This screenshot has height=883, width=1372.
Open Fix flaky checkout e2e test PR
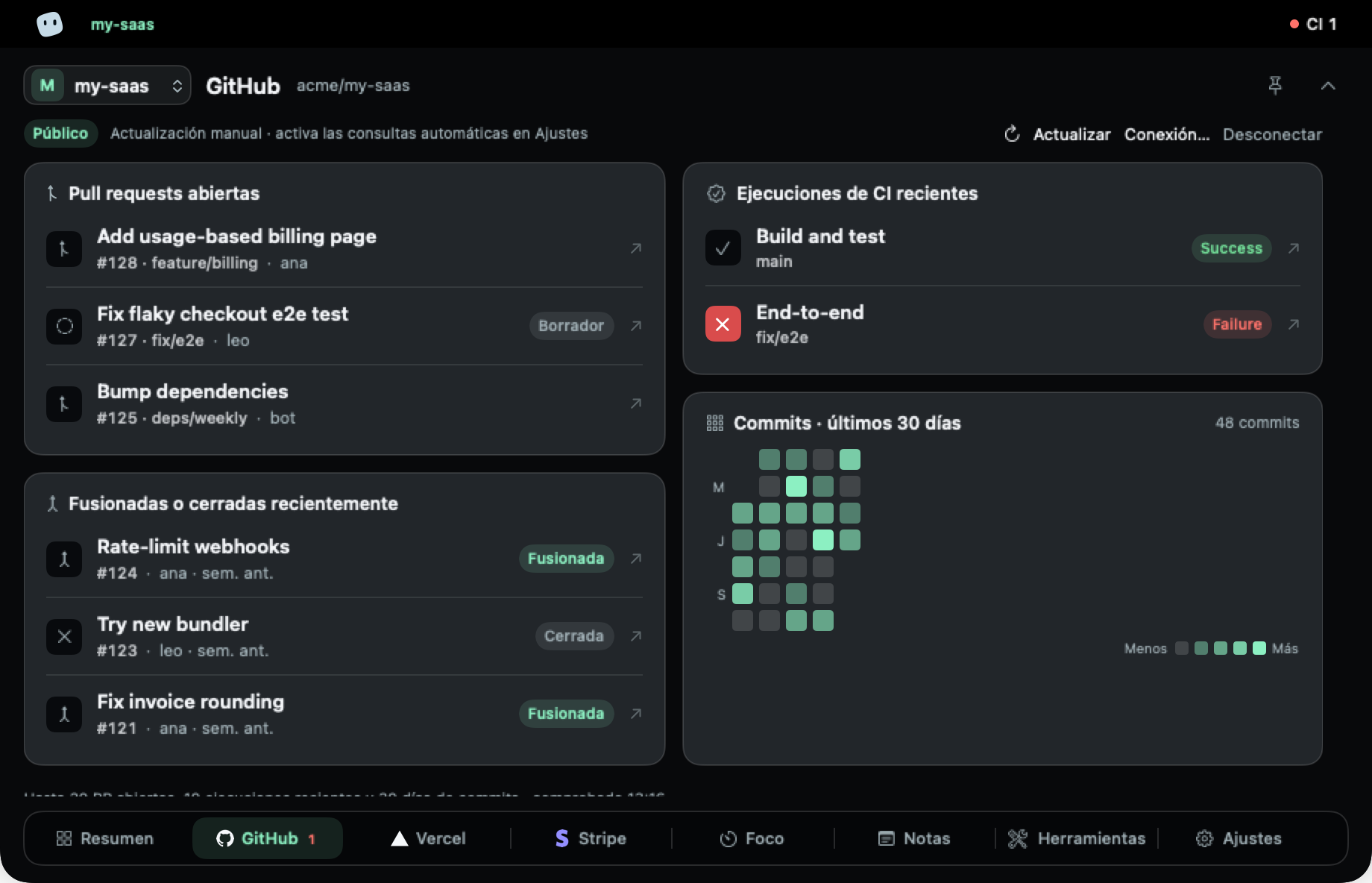click(x=344, y=326)
